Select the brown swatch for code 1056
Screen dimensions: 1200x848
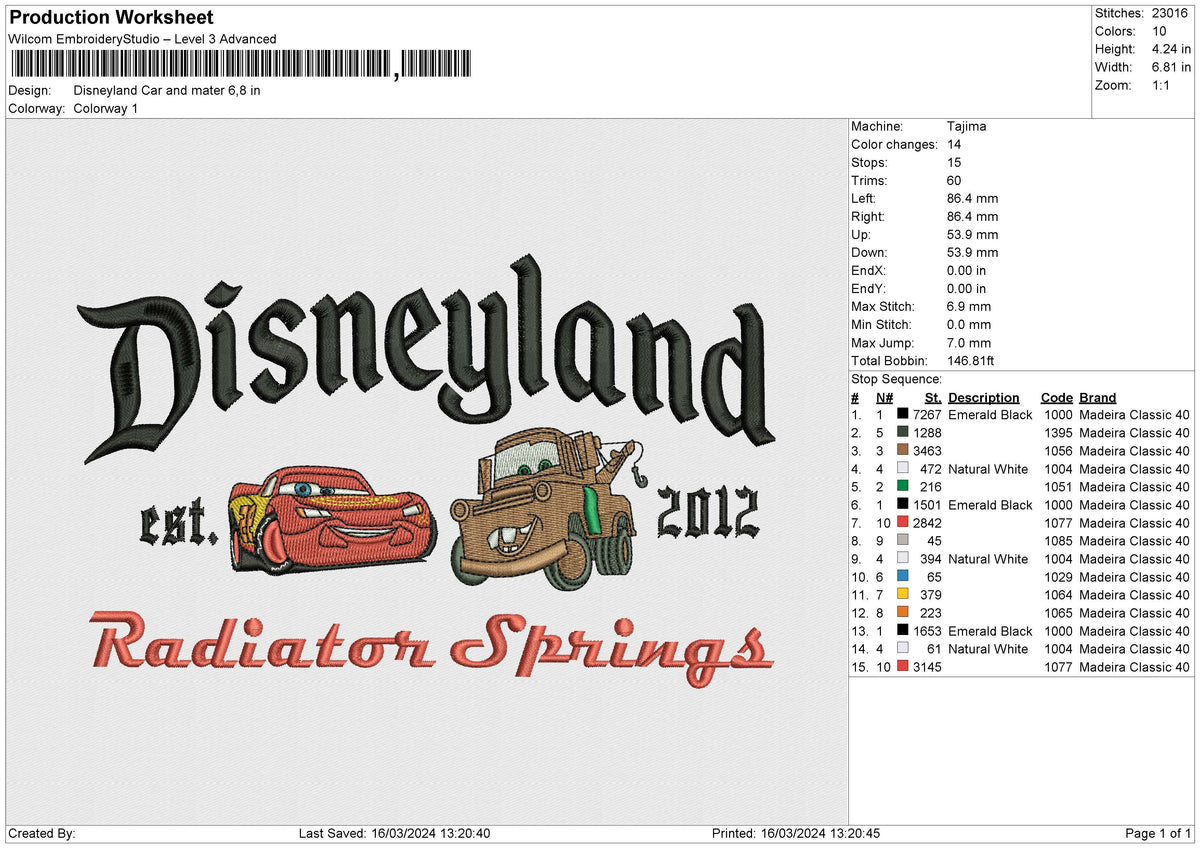(902, 451)
